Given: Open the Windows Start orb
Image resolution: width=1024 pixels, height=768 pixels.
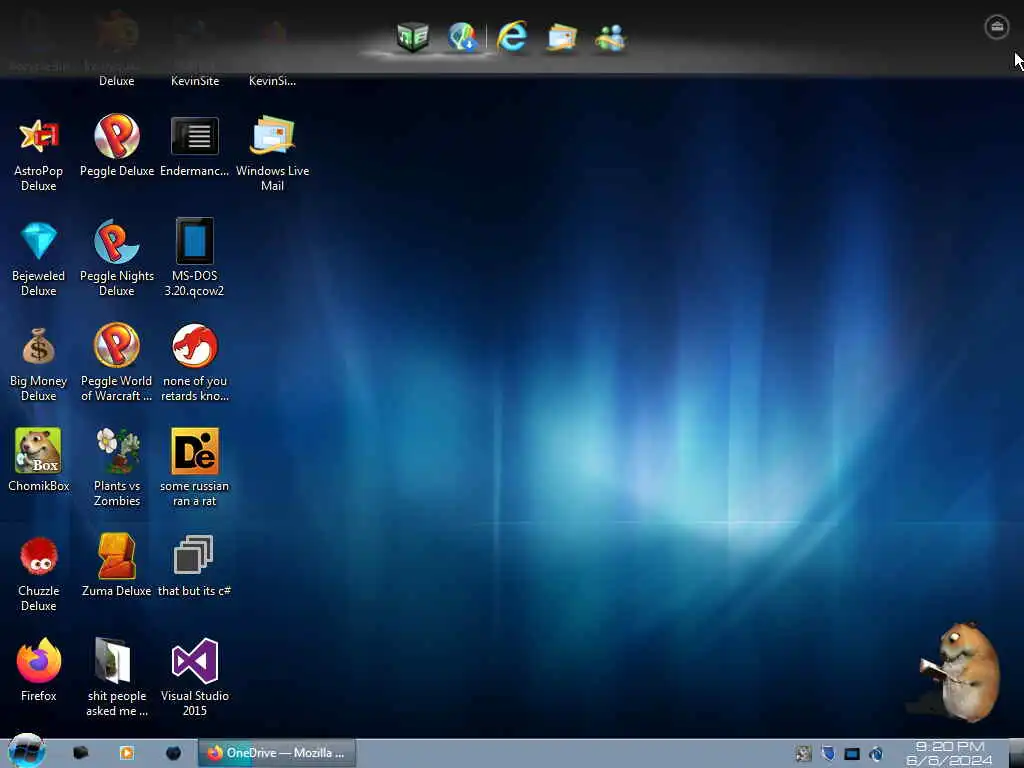Looking at the screenshot, I should [x=26, y=751].
